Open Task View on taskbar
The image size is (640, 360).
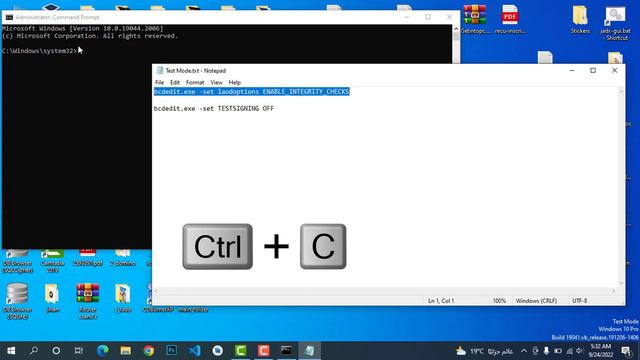click(x=79, y=351)
